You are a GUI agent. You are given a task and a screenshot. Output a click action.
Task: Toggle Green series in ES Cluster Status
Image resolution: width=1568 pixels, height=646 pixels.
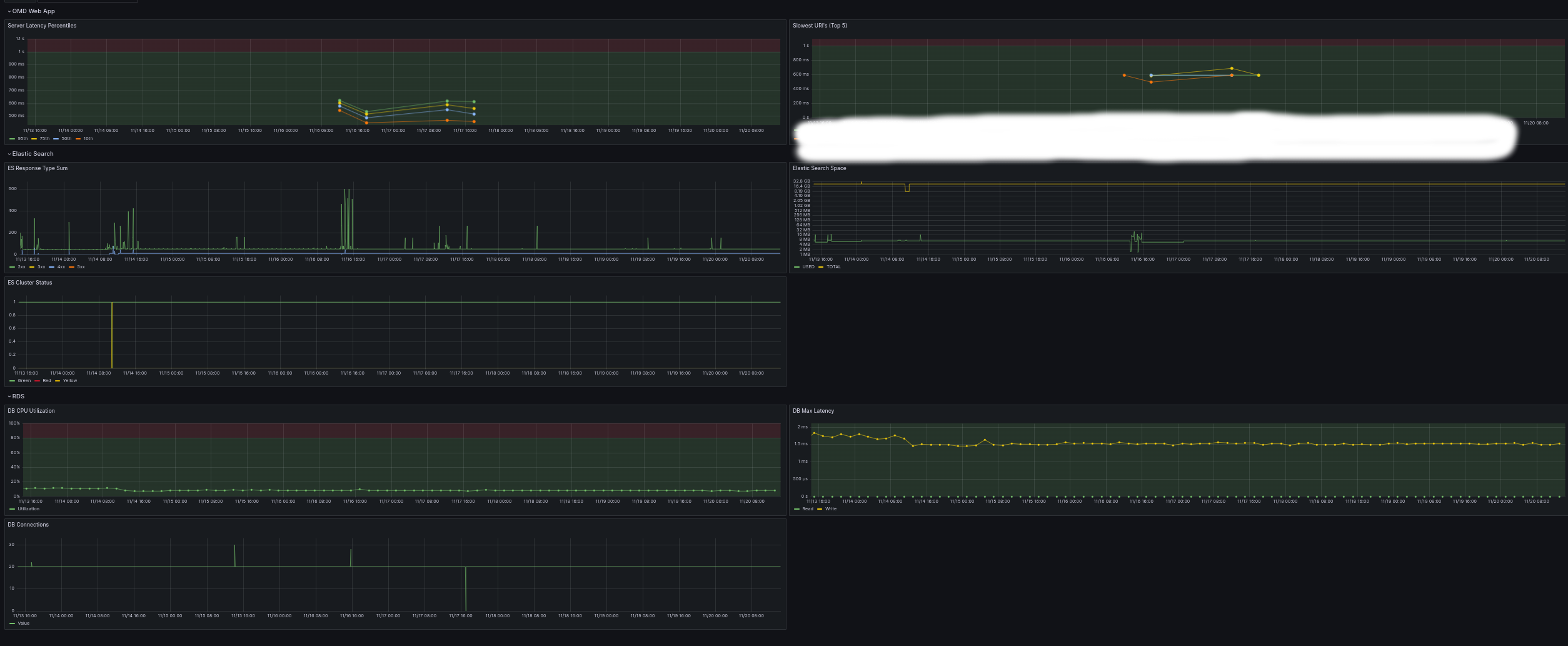[x=24, y=381]
